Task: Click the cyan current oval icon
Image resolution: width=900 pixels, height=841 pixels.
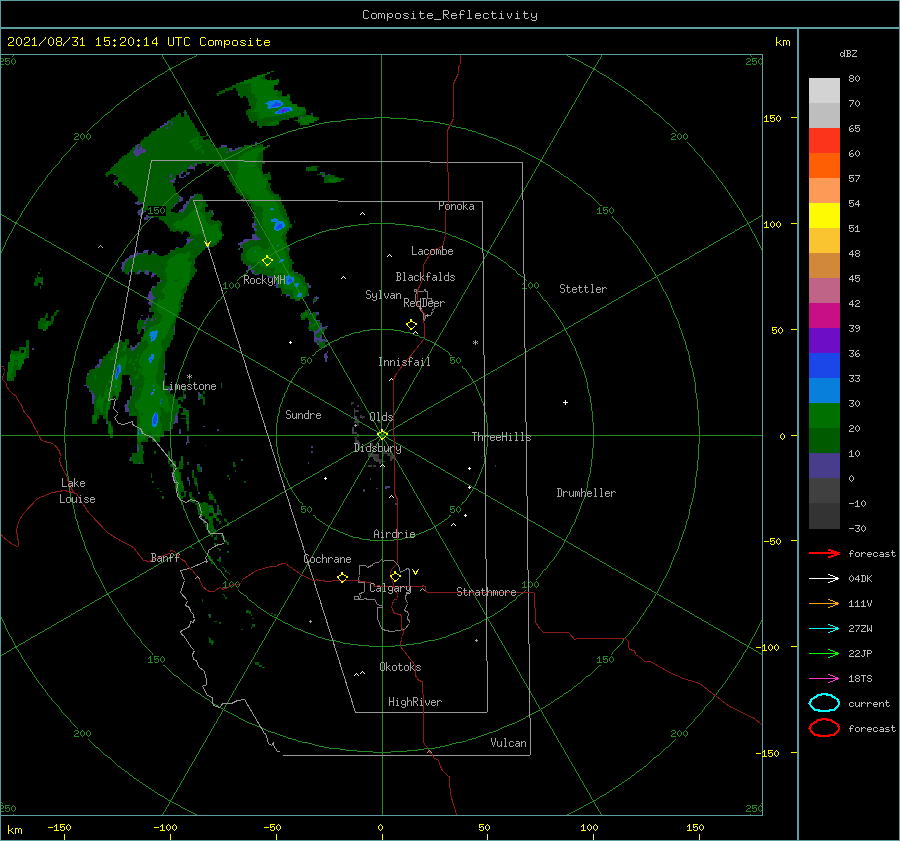Action: point(824,703)
